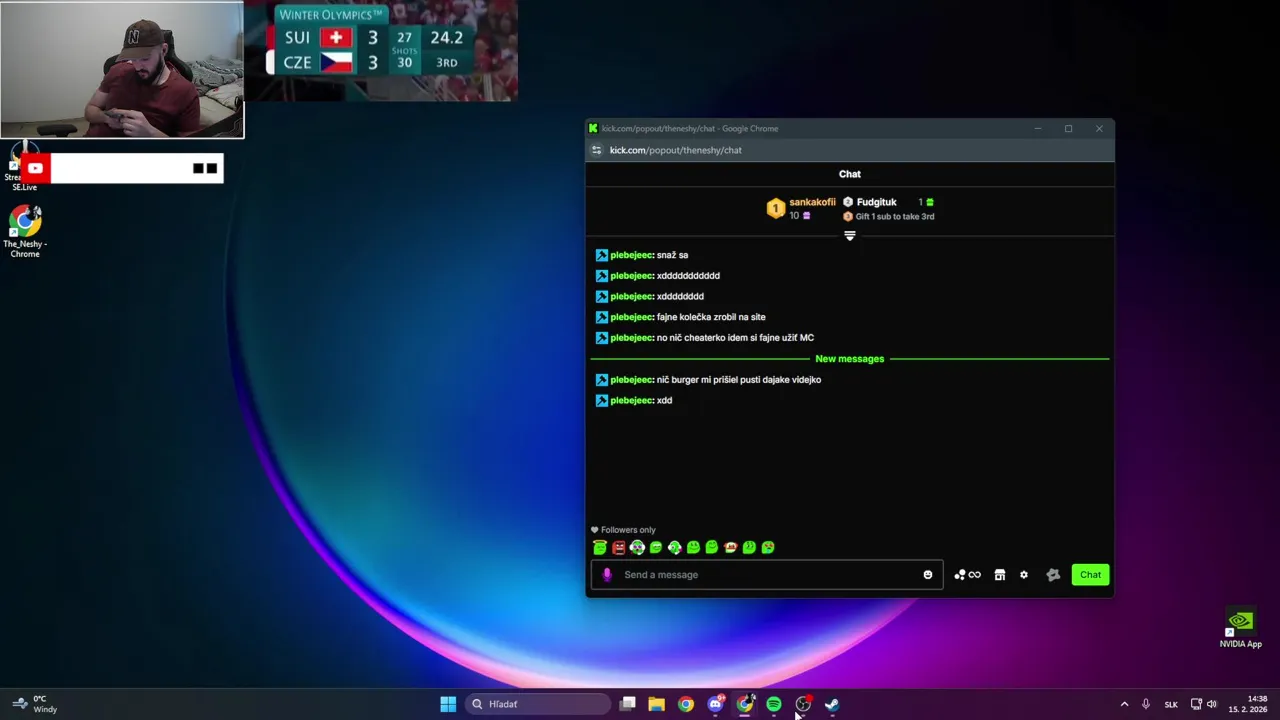Insert the tenth quick emote, green crying face
1280x720 pixels.
point(768,547)
